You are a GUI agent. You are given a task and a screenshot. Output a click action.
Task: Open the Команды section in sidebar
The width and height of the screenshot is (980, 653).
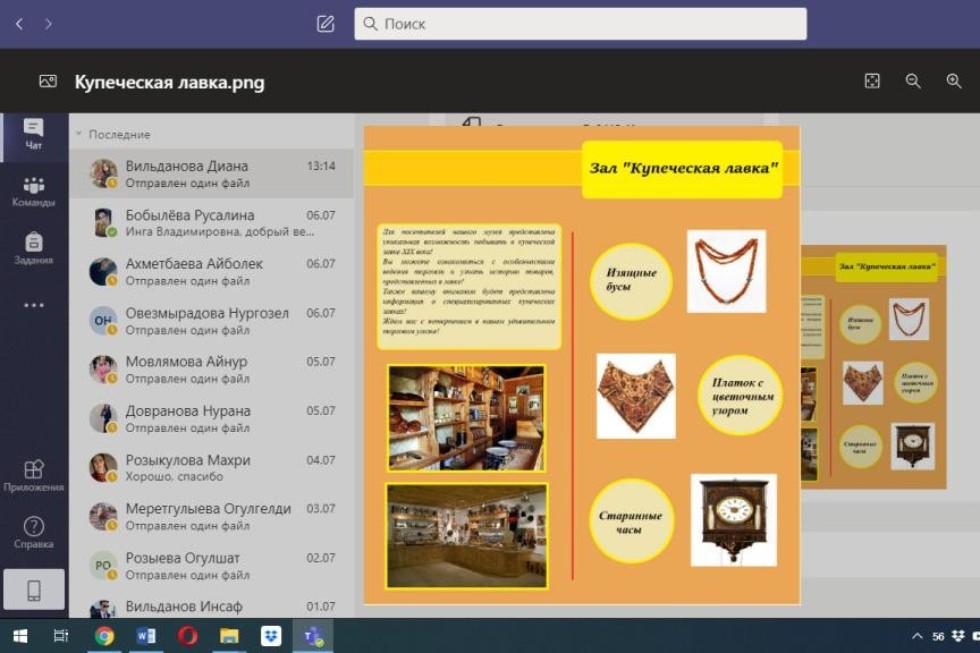[x=34, y=191]
